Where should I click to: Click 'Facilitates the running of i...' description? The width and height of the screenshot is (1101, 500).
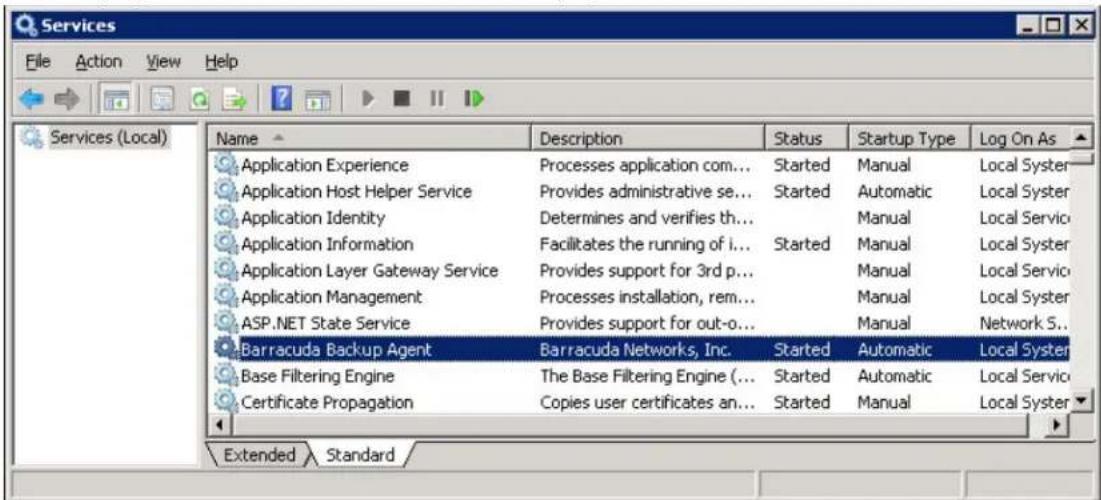tap(645, 244)
